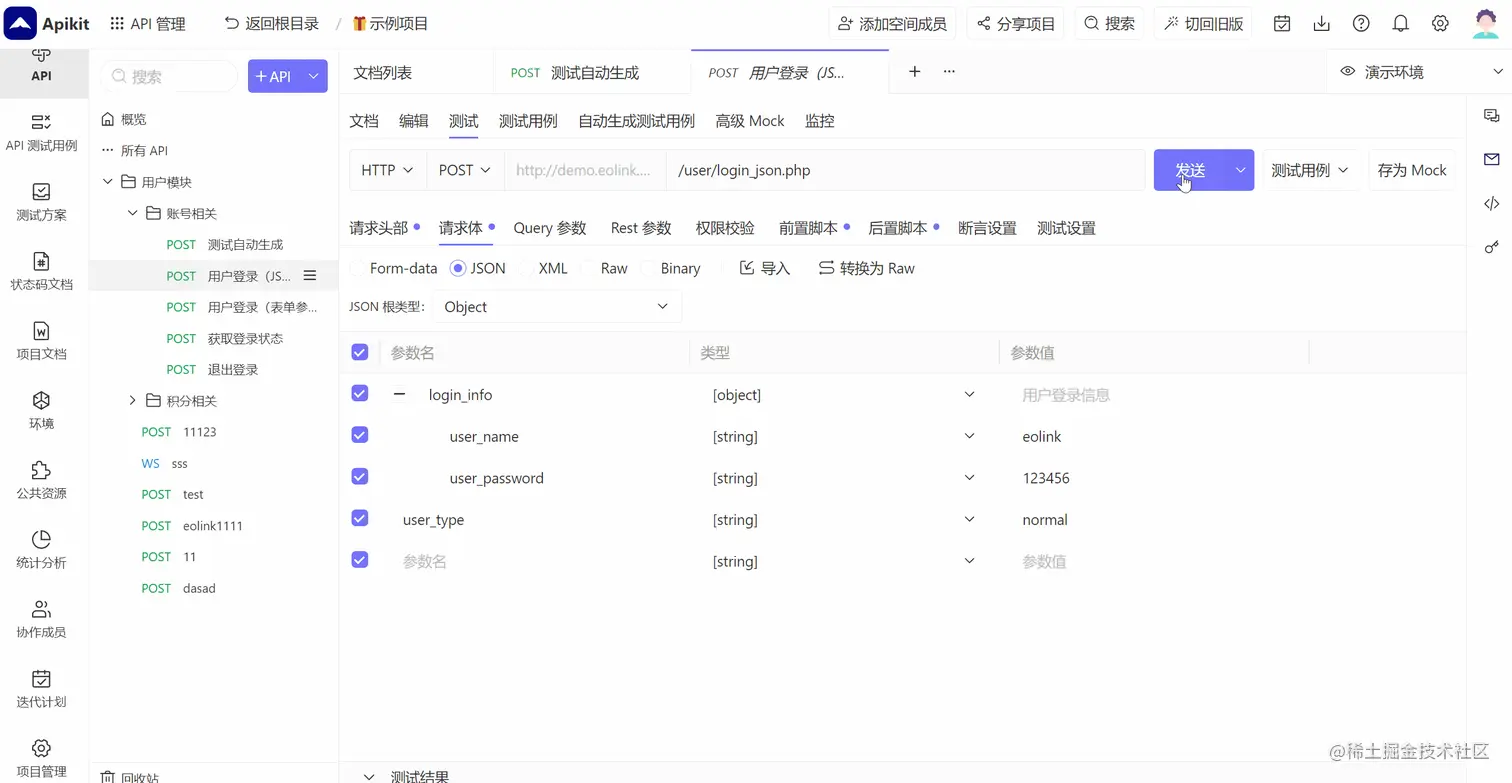Screen dimensions: 1512x783
Task: Open the HTTP protocol dropdown
Action: [388, 170]
